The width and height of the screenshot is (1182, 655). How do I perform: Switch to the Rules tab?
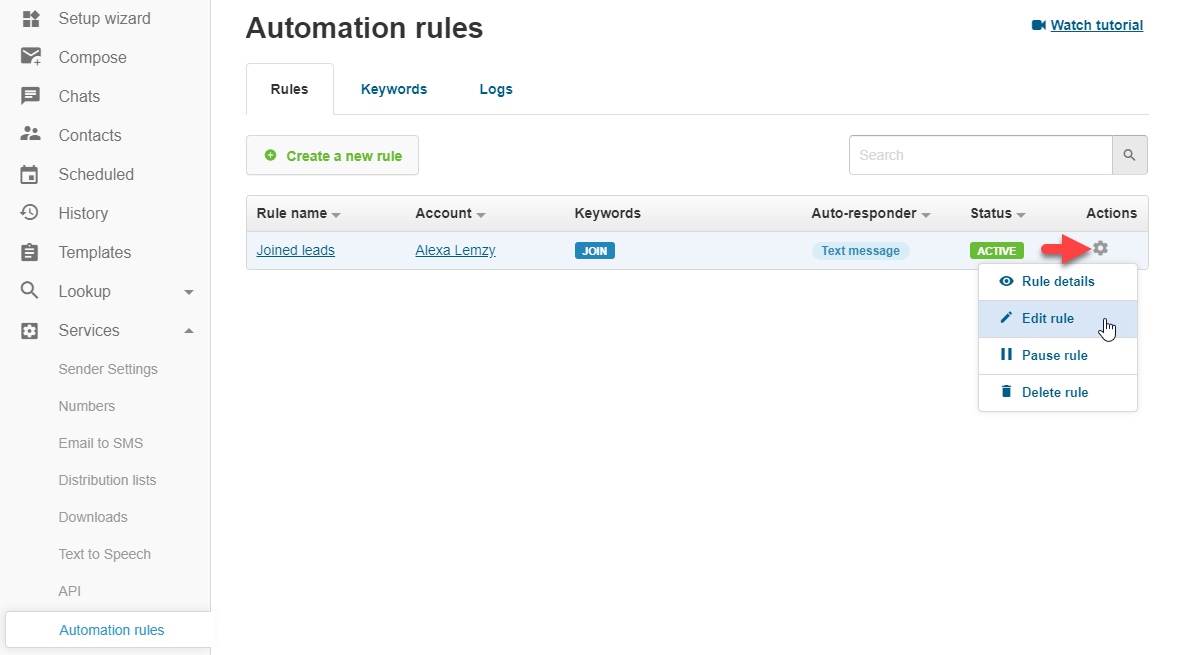click(x=289, y=89)
